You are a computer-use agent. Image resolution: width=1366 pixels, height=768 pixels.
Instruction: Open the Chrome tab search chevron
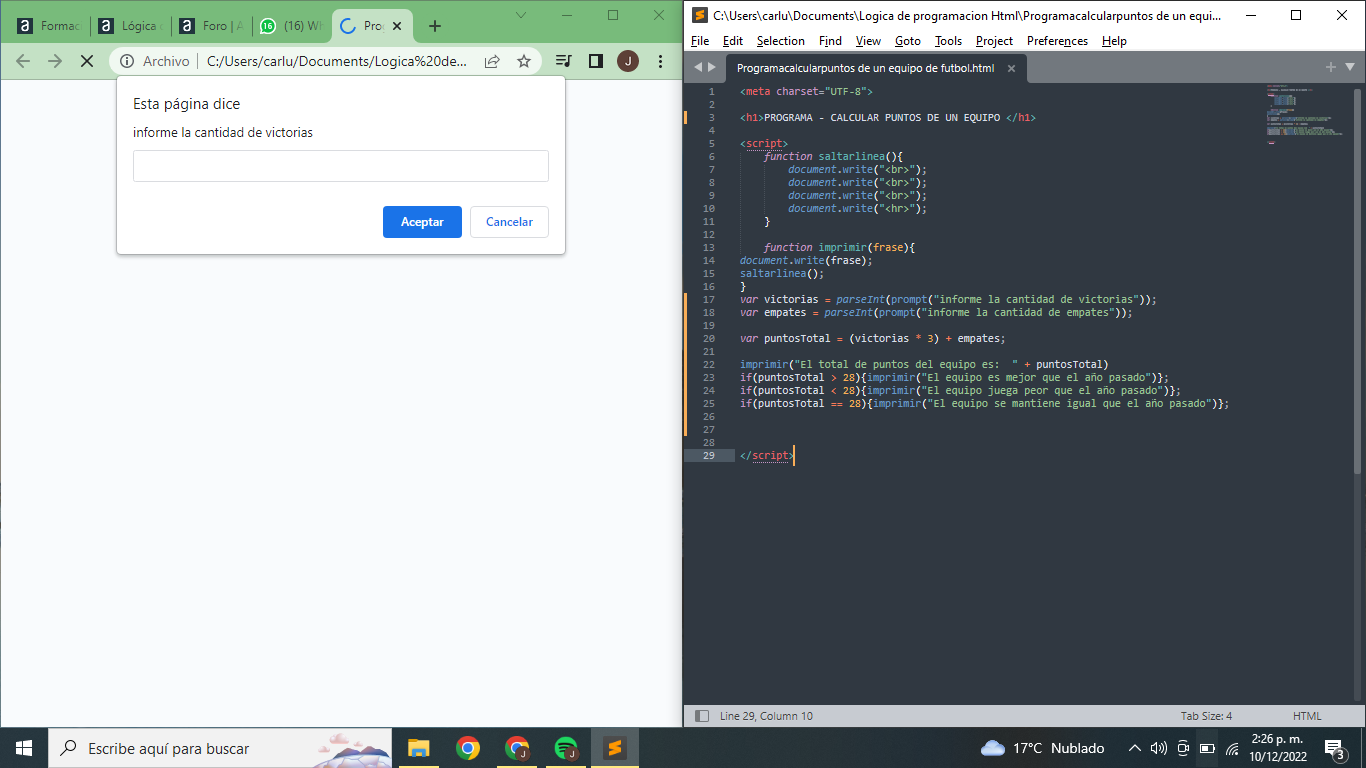(521, 15)
